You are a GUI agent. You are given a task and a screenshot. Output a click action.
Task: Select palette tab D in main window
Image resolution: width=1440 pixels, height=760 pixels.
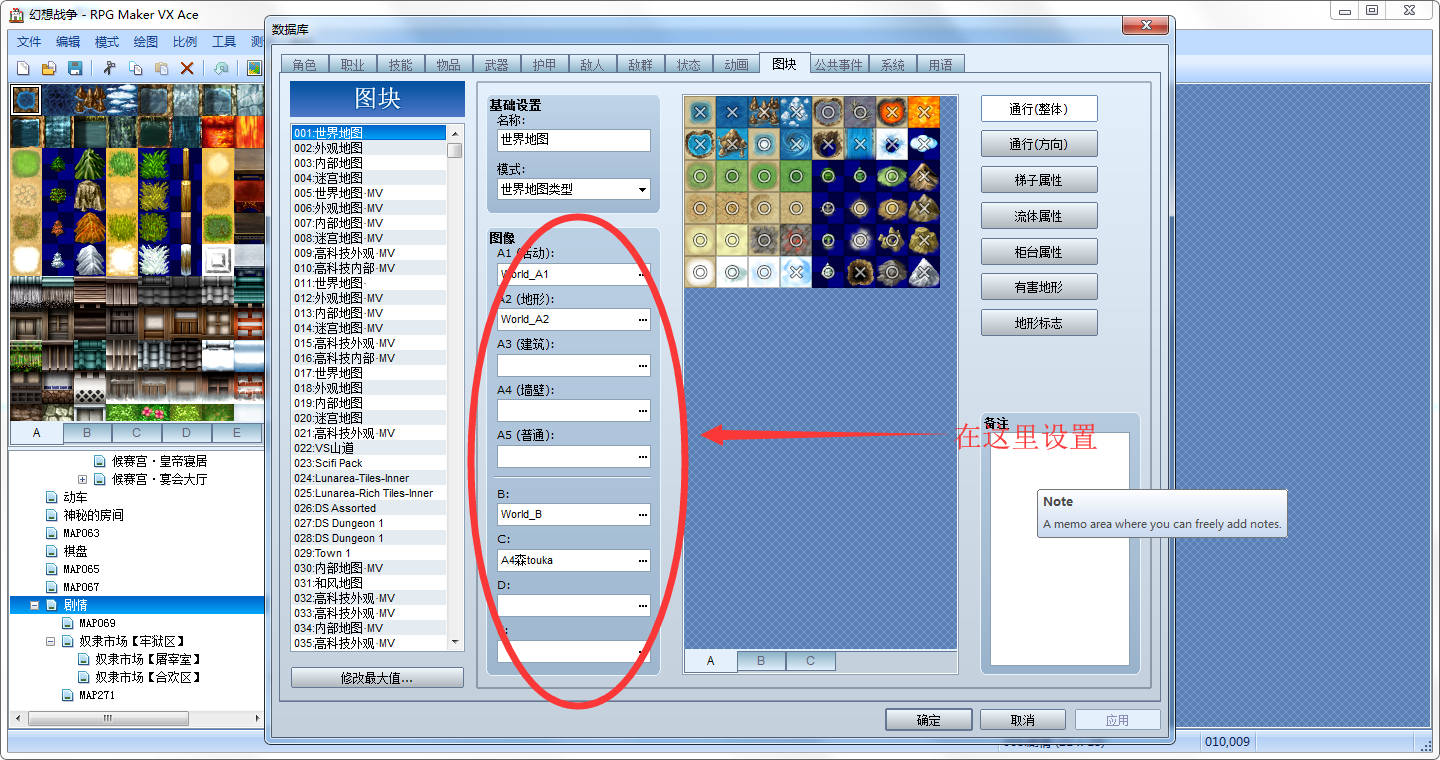pos(187,433)
